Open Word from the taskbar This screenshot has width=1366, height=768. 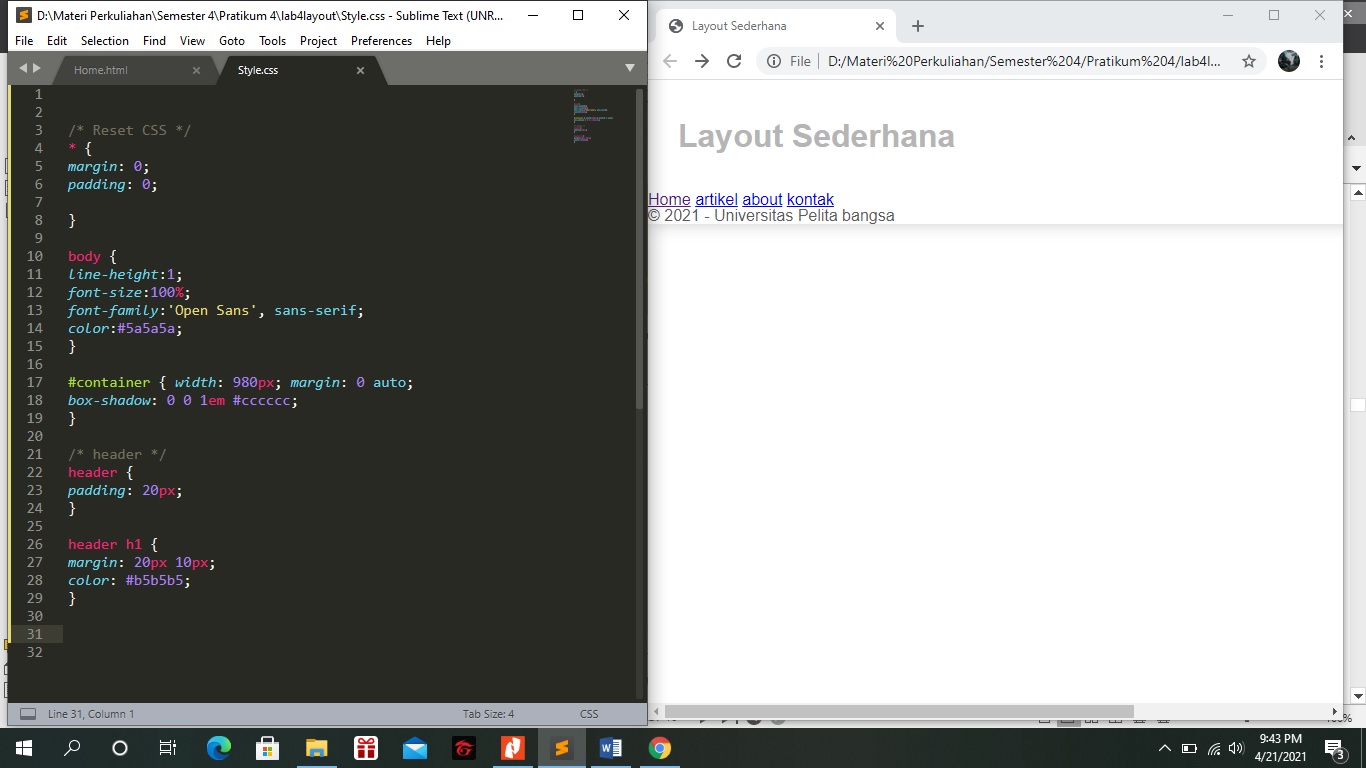click(x=610, y=748)
